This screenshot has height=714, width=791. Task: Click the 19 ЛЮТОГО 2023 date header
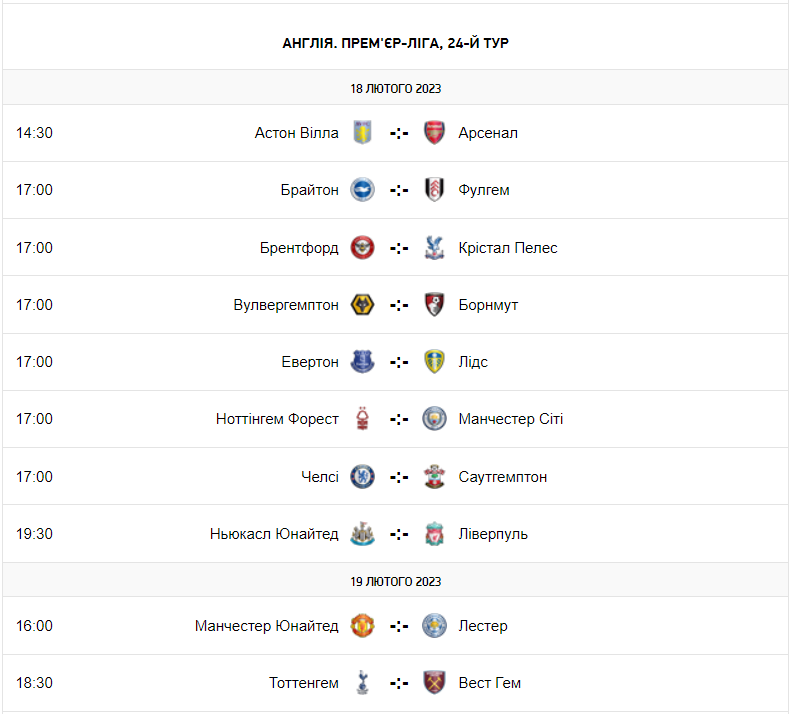pos(396,581)
